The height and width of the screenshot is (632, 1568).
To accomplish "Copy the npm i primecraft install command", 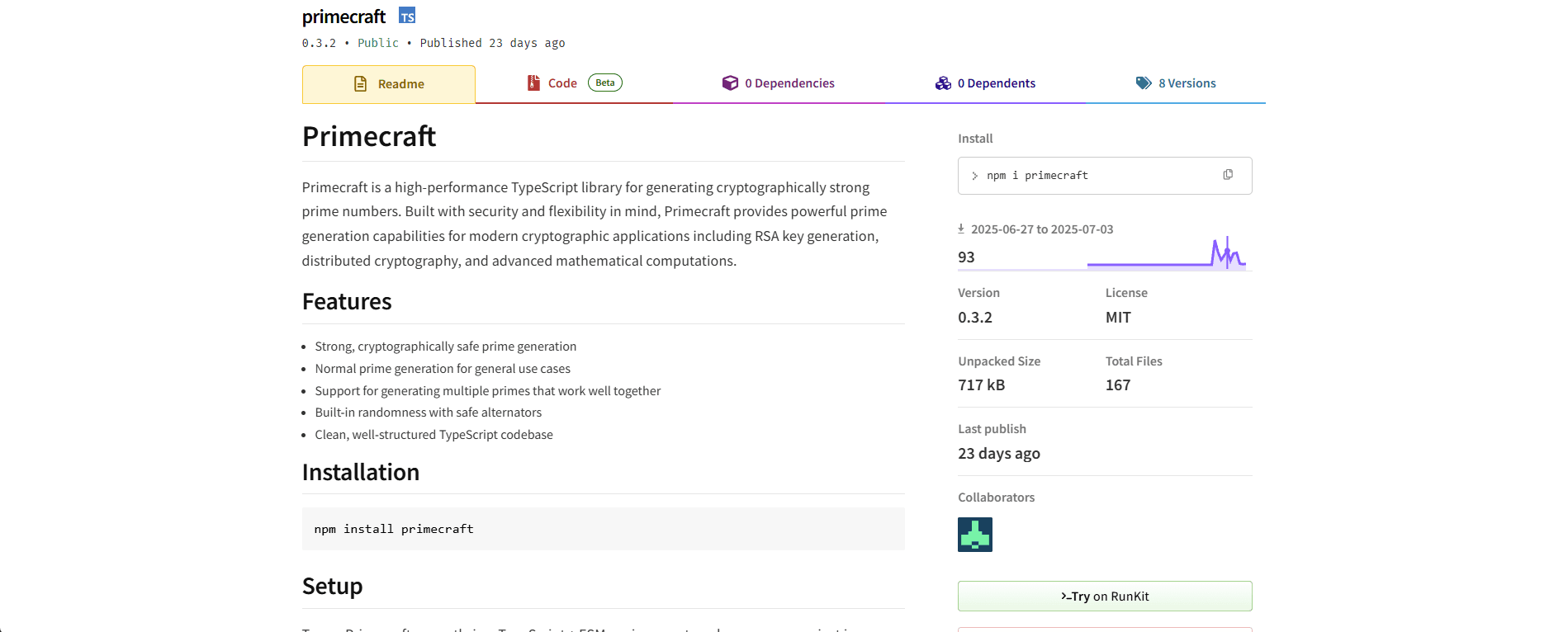I will [1228, 175].
